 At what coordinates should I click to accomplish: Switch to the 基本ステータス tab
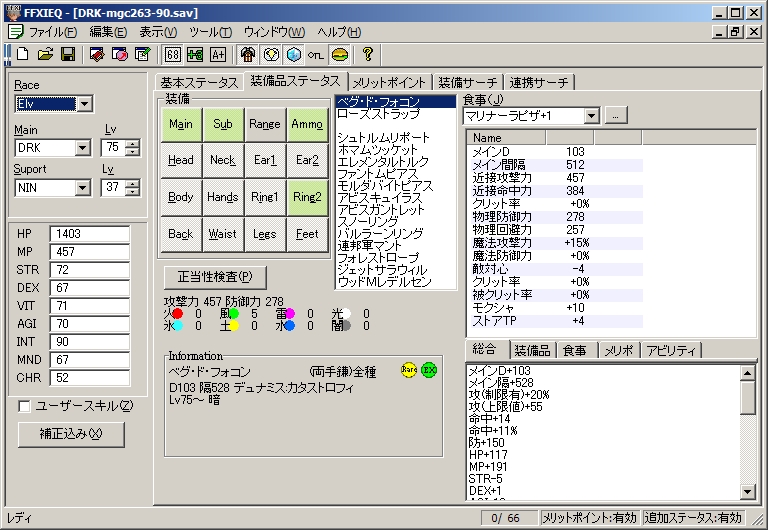coord(199,82)
